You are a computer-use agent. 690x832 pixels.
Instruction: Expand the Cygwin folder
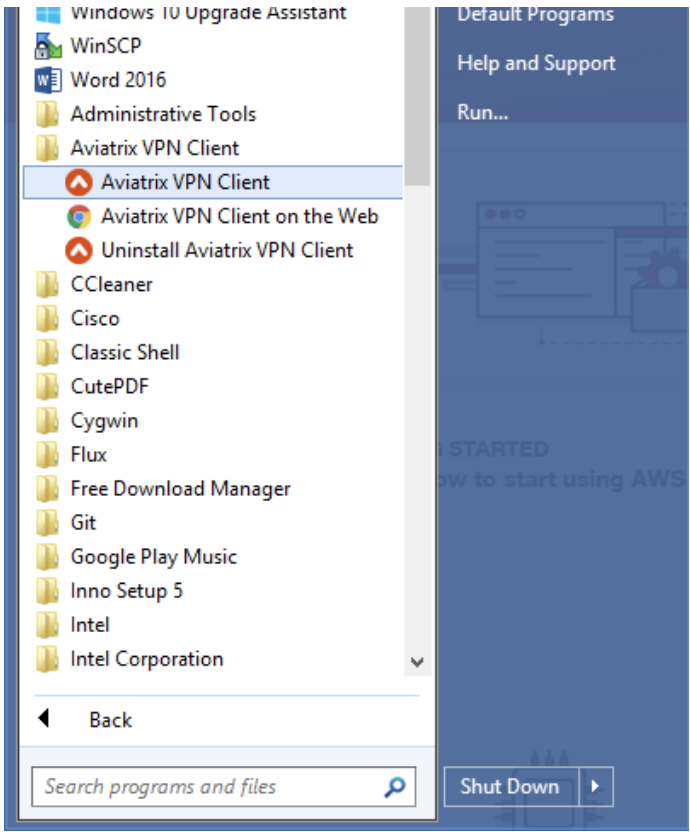click(105, 421)
